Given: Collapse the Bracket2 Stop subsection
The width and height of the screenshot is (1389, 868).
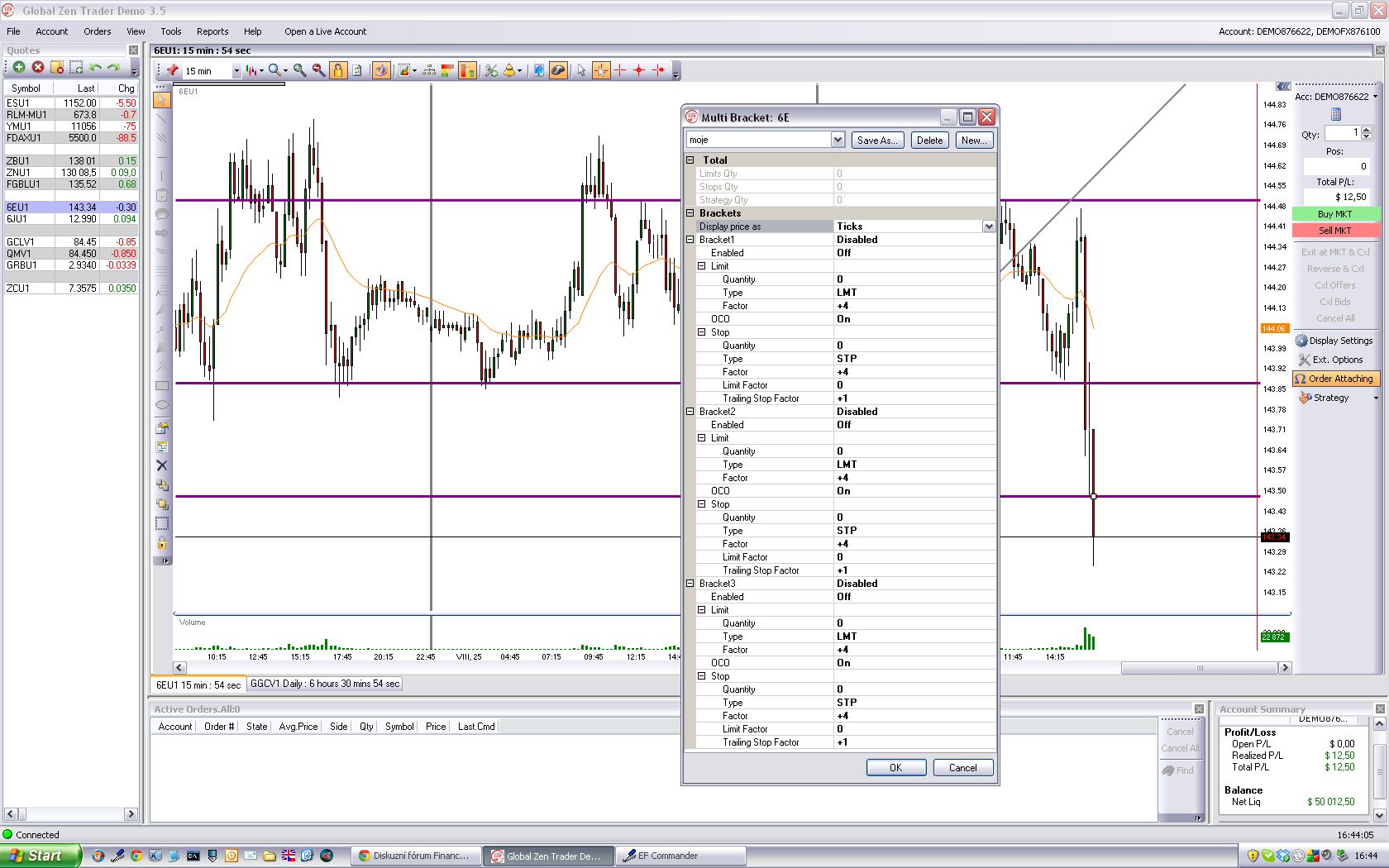Looking at the screenshot, I should [702, 504].
